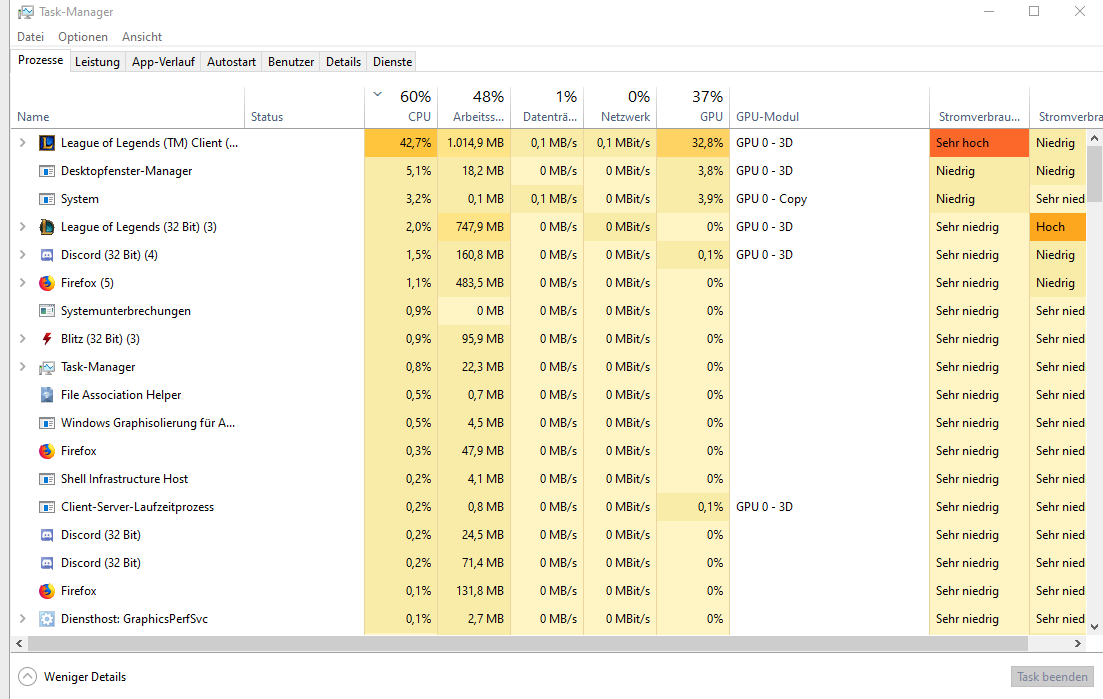Screen dimensions: 1103x699
Task: Switch to the Dienste tab
Action: pyautogui.click(x=393, y=62)
